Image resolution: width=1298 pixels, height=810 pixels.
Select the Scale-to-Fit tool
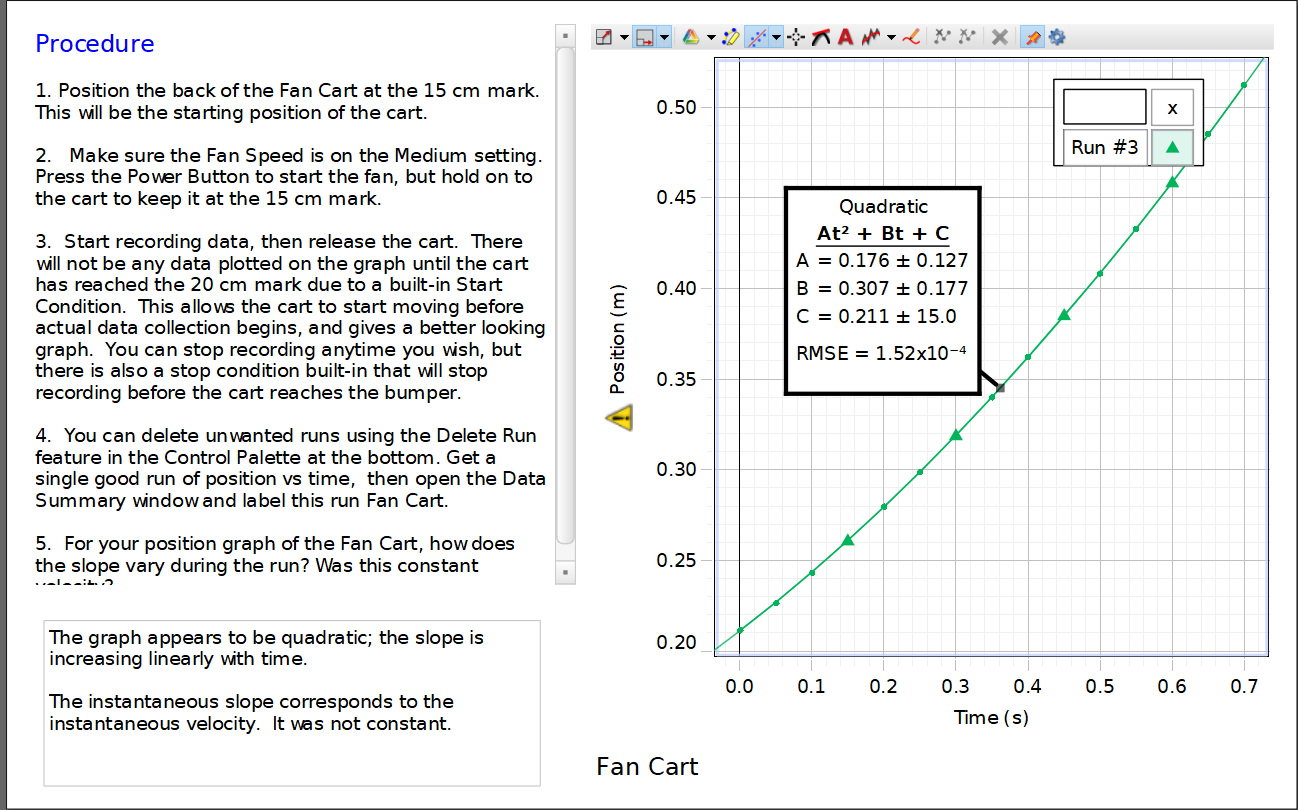click(604, 37)
